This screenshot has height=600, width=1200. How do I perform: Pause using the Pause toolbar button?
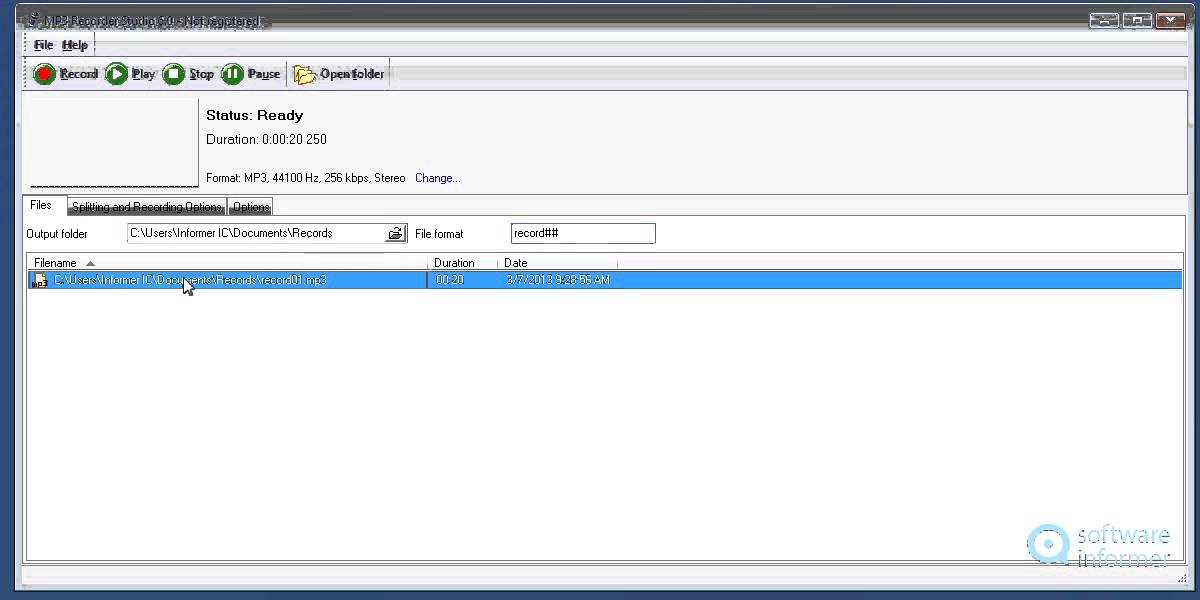click(251, 74)
